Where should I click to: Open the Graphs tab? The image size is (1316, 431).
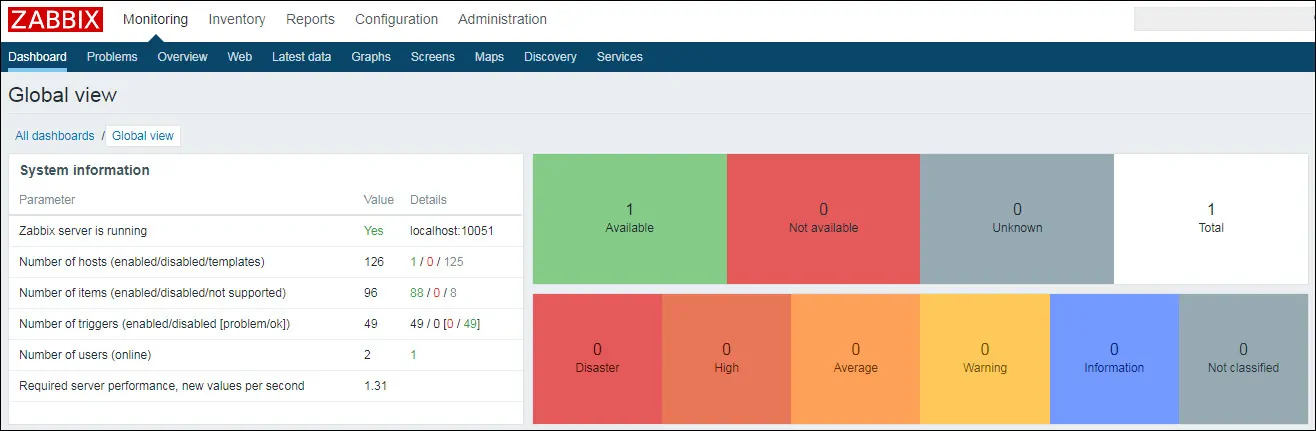(x=371, y=57)
